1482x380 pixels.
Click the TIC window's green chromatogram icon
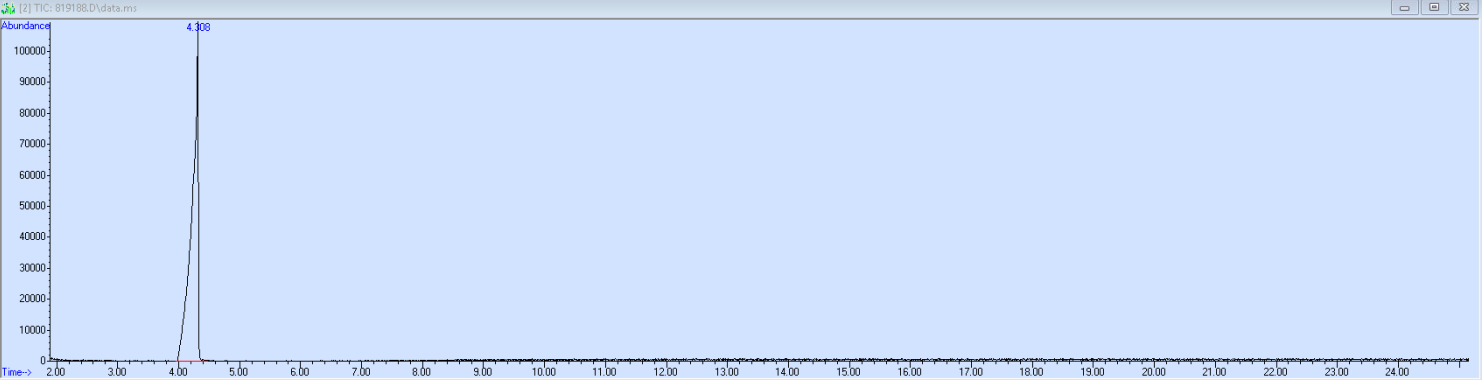tap(8, 7)
